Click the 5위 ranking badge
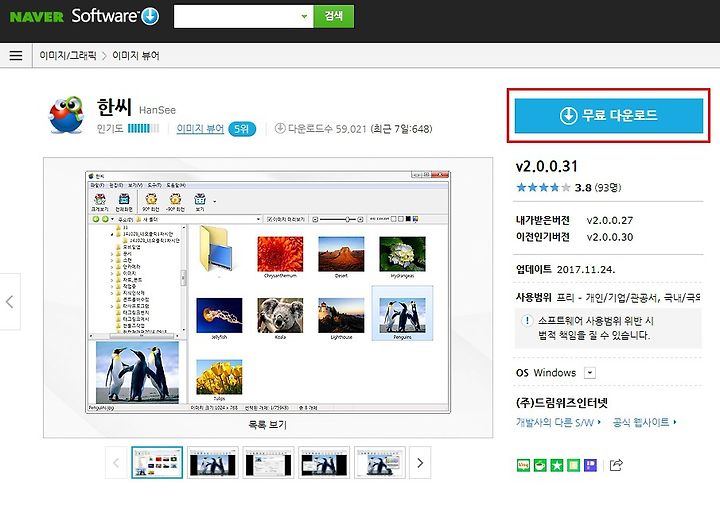720x505 pixels. [x=242, y=129]
